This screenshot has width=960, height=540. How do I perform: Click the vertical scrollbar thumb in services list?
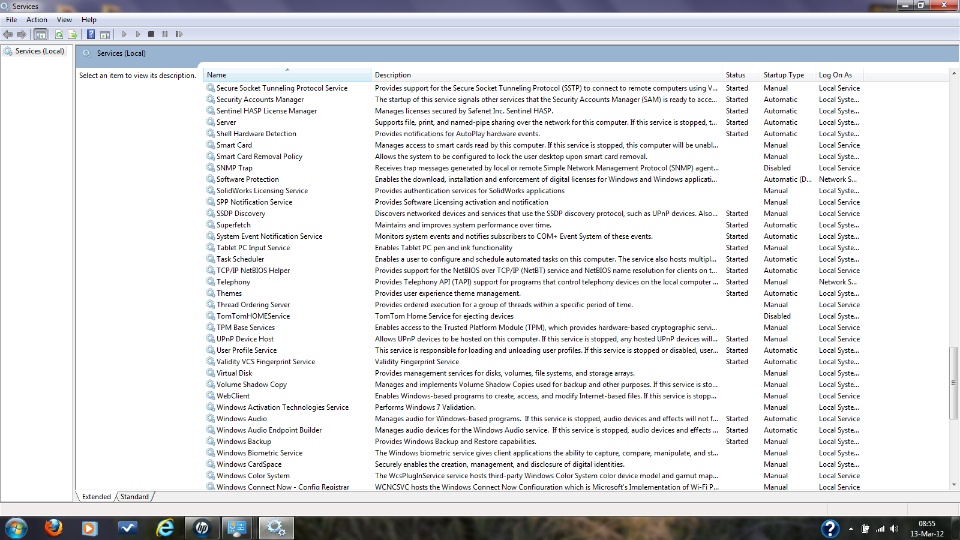point(953,383)
